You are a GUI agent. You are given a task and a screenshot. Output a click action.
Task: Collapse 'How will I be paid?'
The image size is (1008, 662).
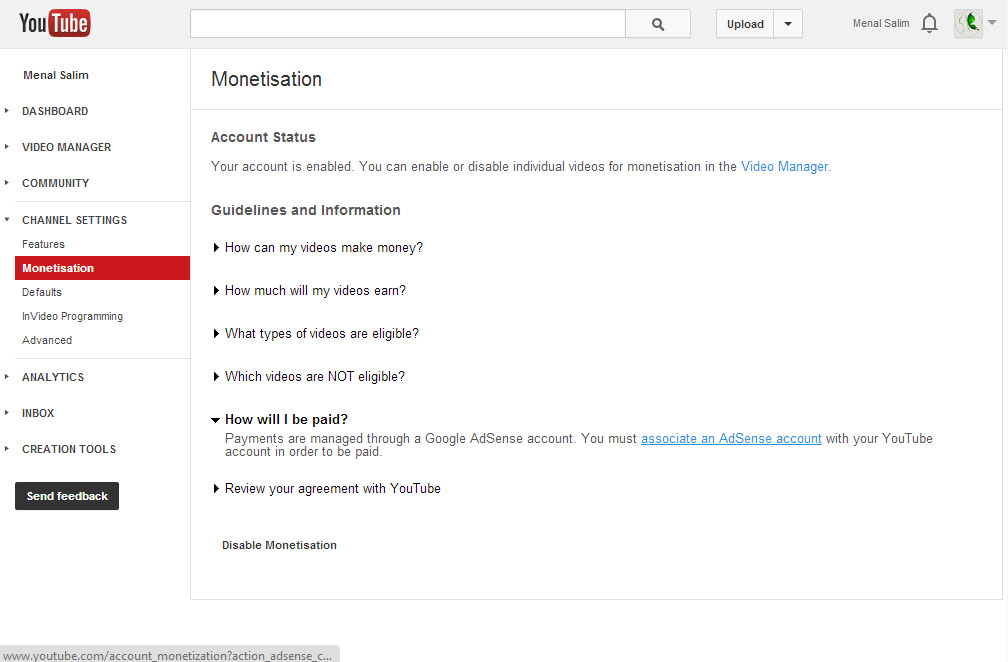click(280, 420)
